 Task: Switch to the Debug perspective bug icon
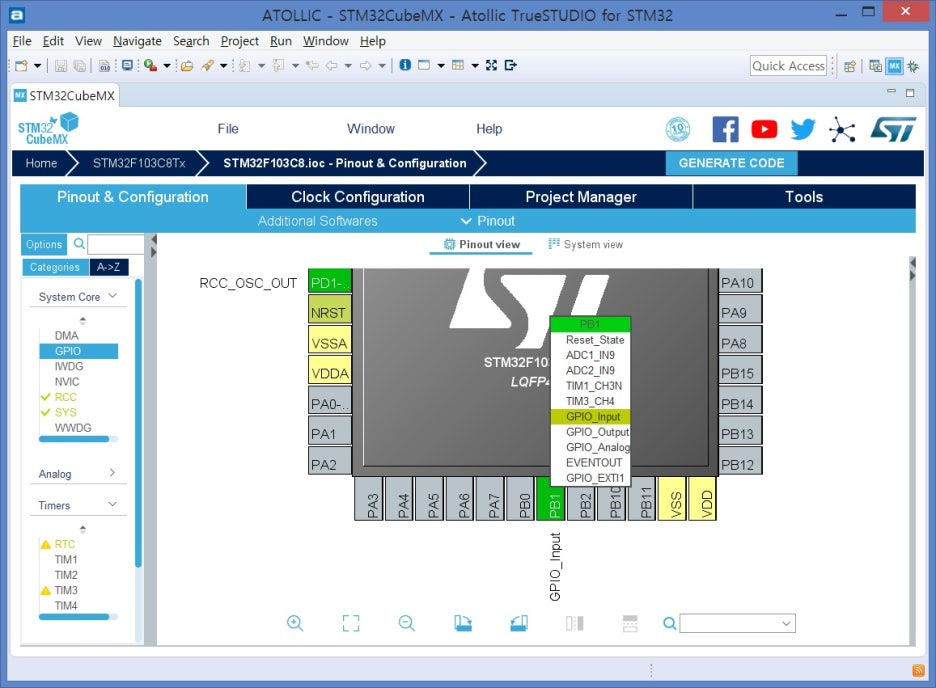(913, 66)
